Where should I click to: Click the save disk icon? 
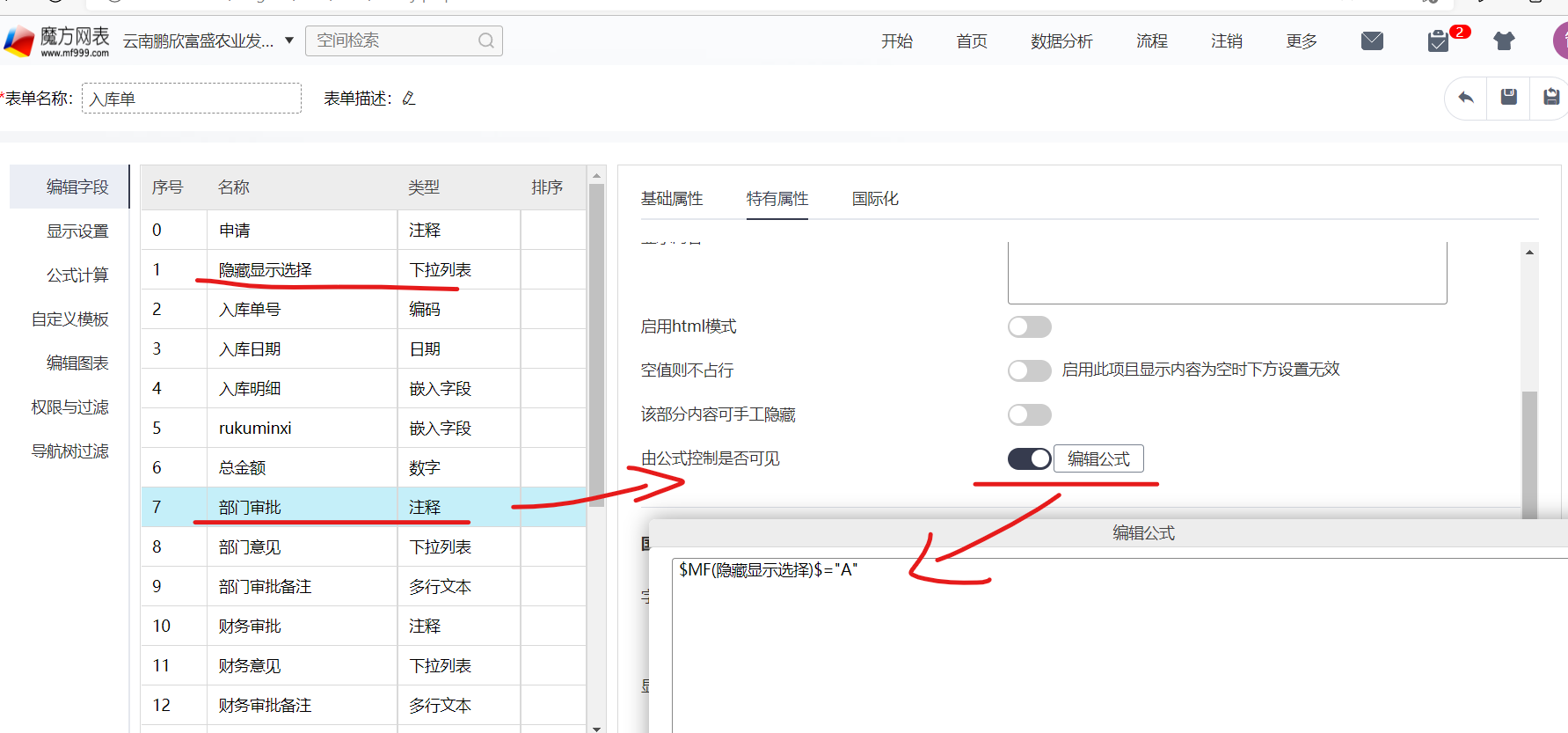1509,97
